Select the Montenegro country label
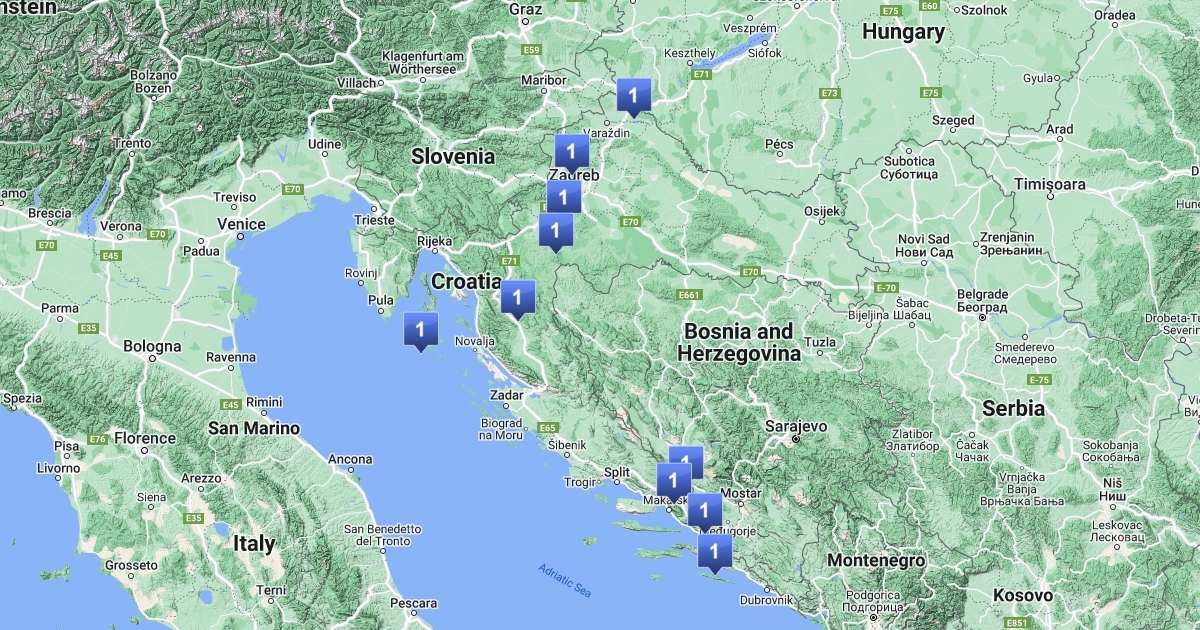The height and width of the screenshot is (630, 1200). [875, 561]
